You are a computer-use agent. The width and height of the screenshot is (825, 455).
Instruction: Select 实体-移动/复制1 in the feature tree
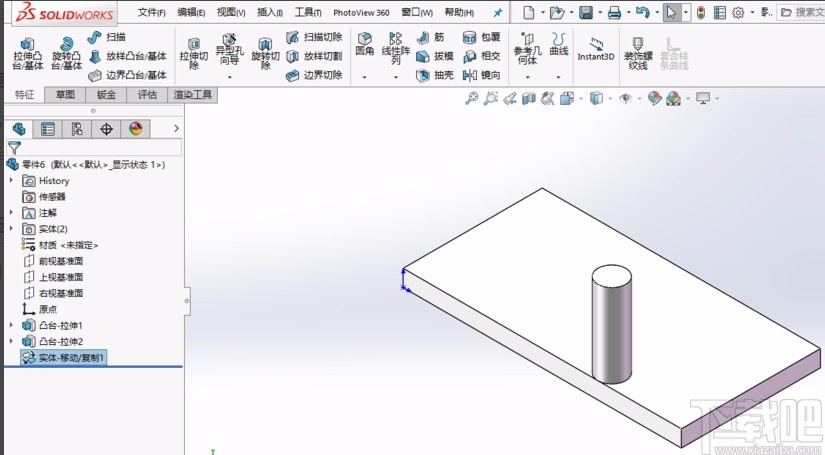tap(71, 358)
